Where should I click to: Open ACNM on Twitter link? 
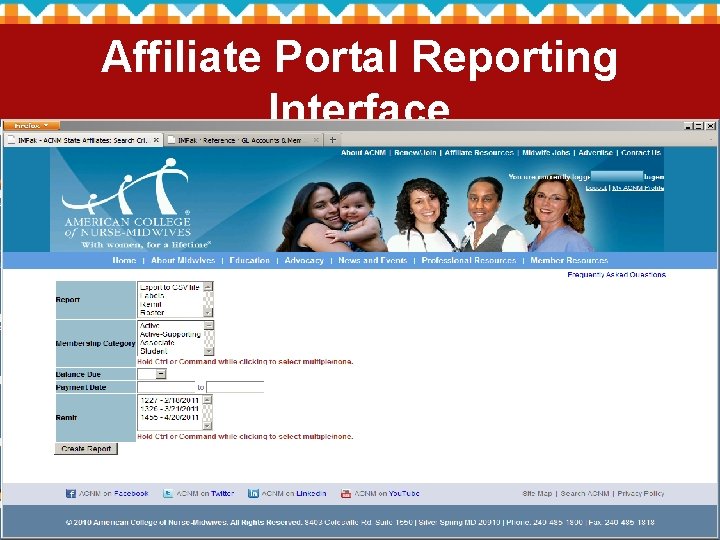pyautogui.click(x=205, y=494)
